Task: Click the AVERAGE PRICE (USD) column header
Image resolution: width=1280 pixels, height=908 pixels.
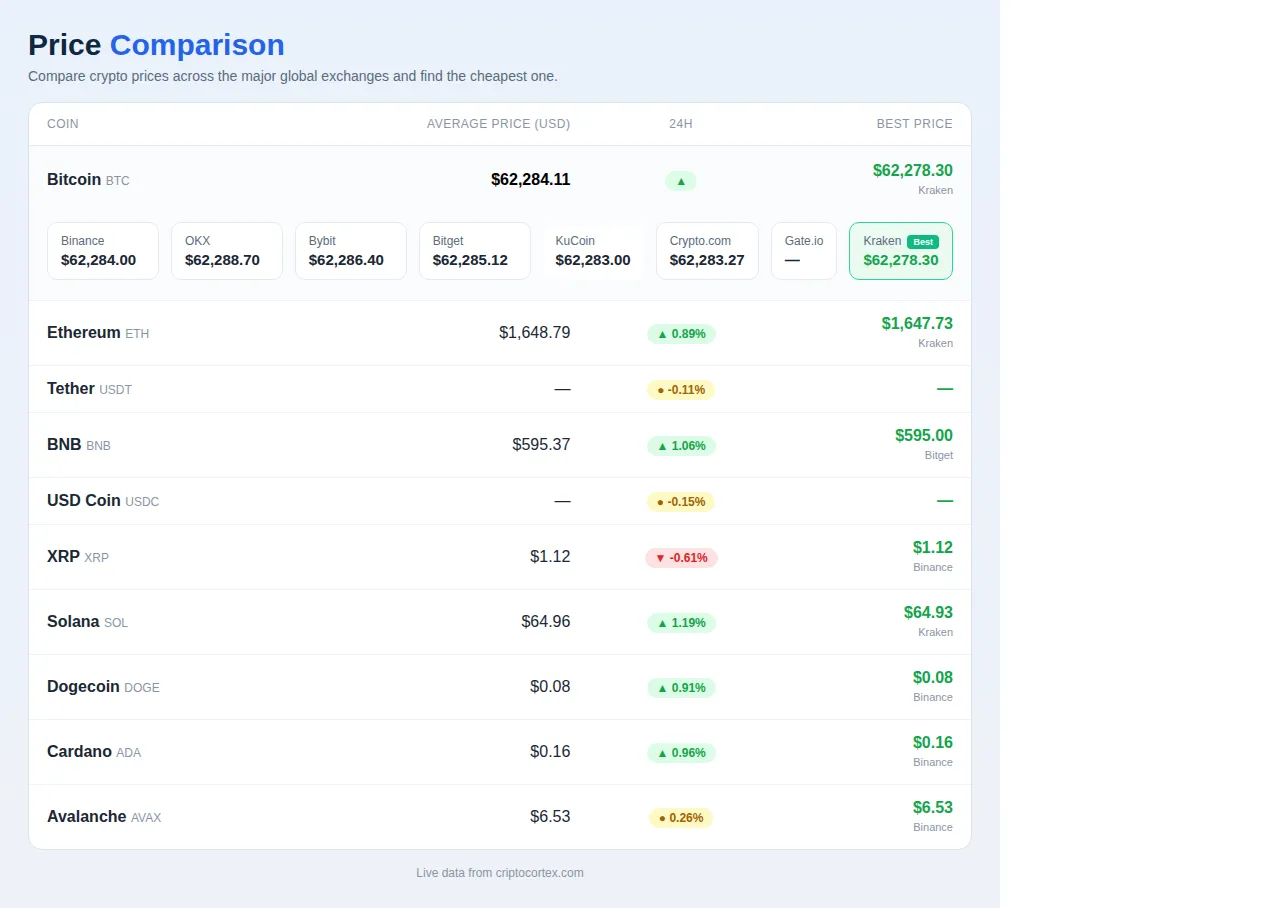Action: click(498, 124)
